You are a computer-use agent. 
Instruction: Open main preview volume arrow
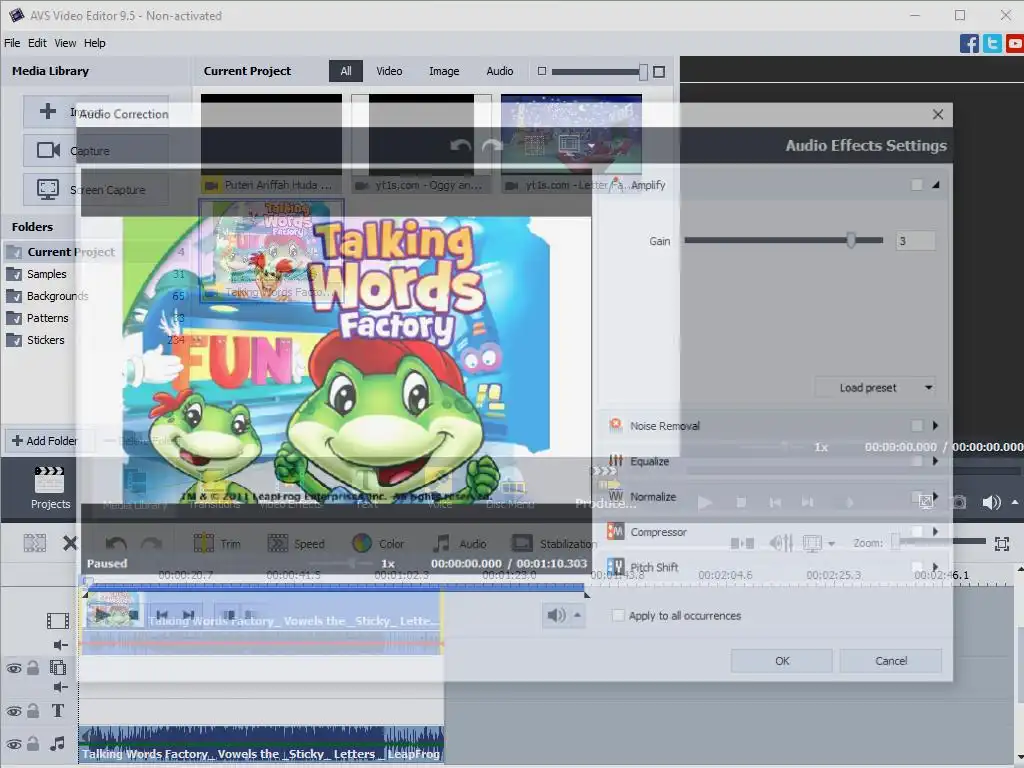tap(1015, 502)
